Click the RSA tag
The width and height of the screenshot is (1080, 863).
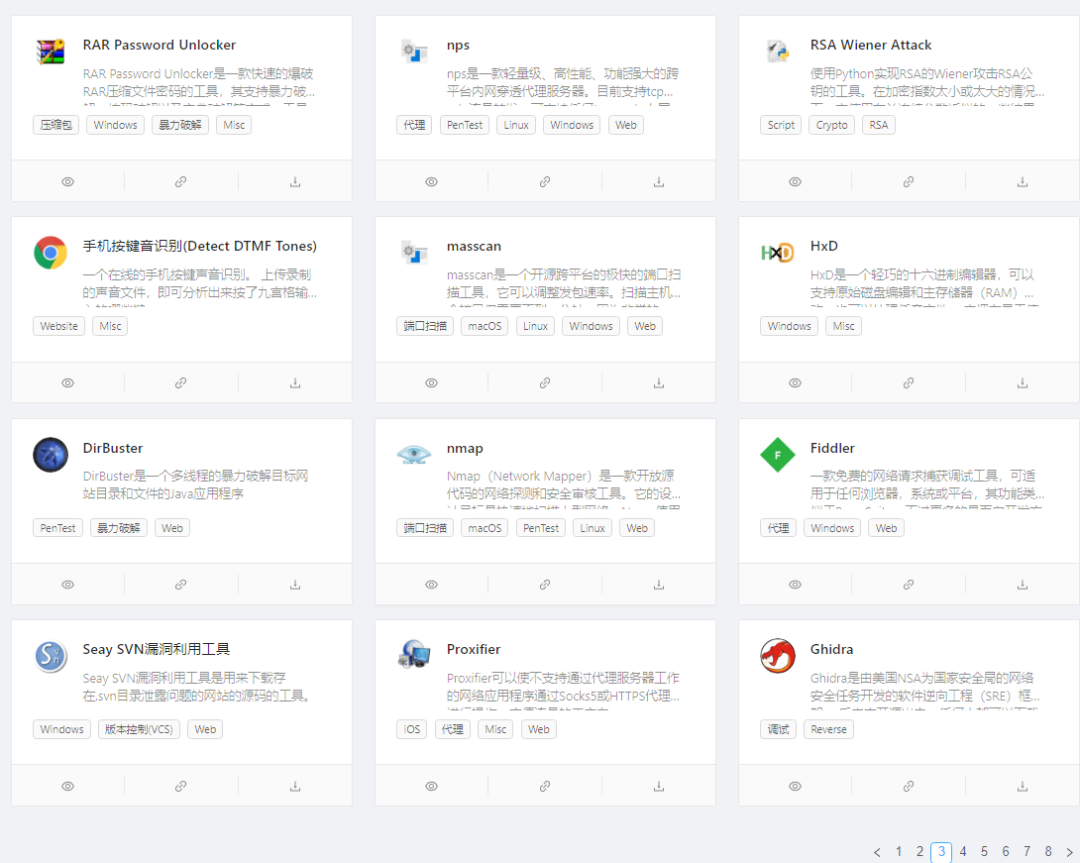click(x=879, y=125)
